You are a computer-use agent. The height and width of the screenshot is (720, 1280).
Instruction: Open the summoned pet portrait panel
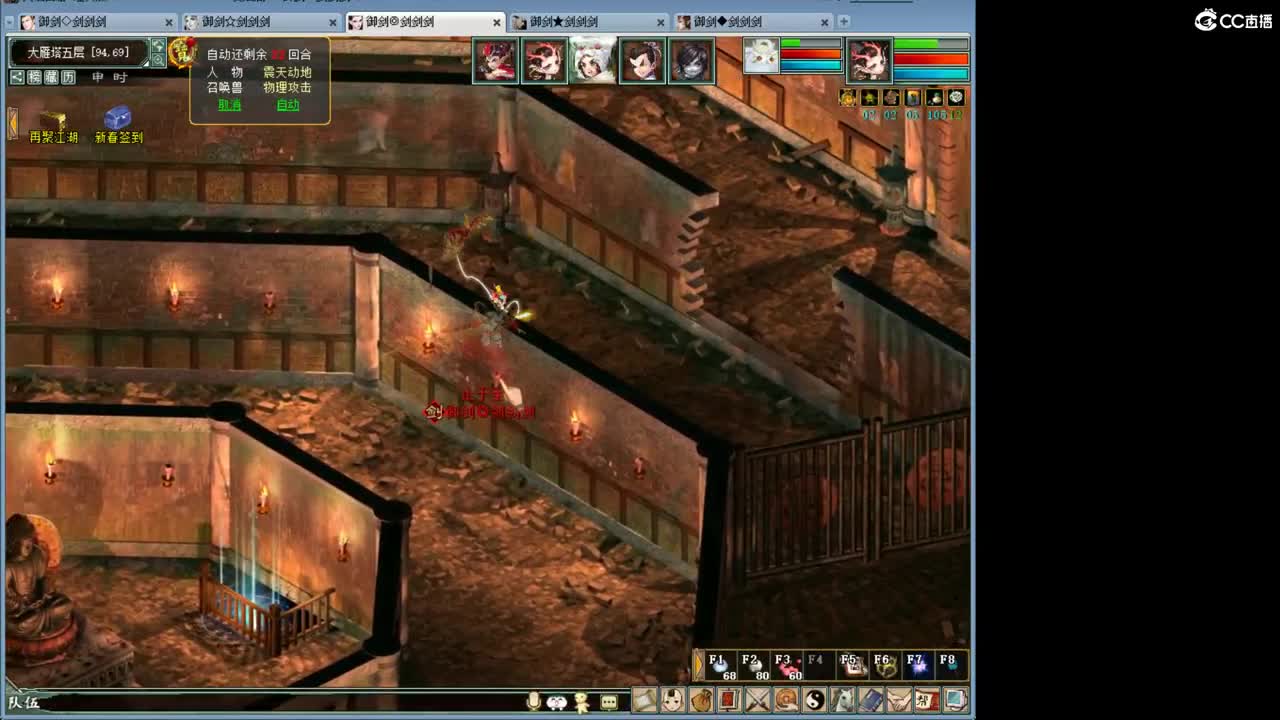761,56
